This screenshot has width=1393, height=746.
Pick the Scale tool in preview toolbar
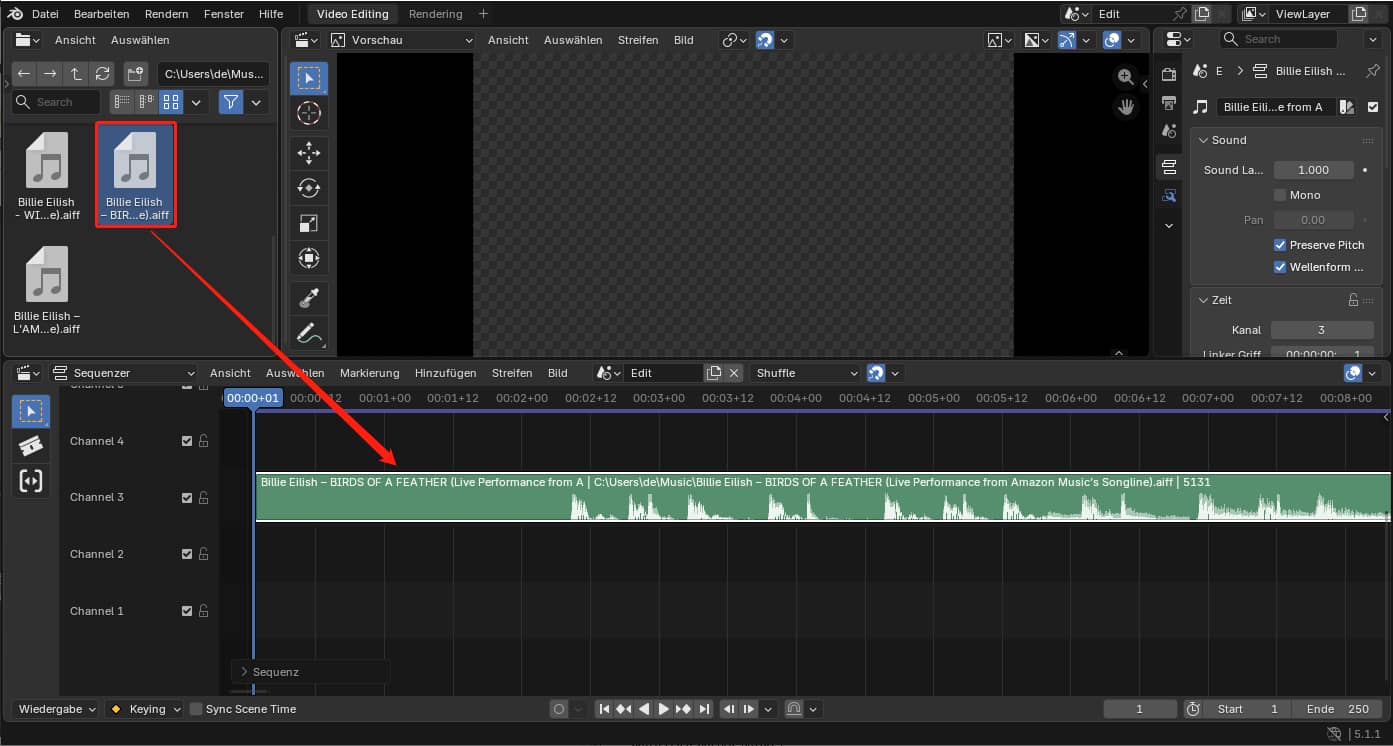pos(308,223)
